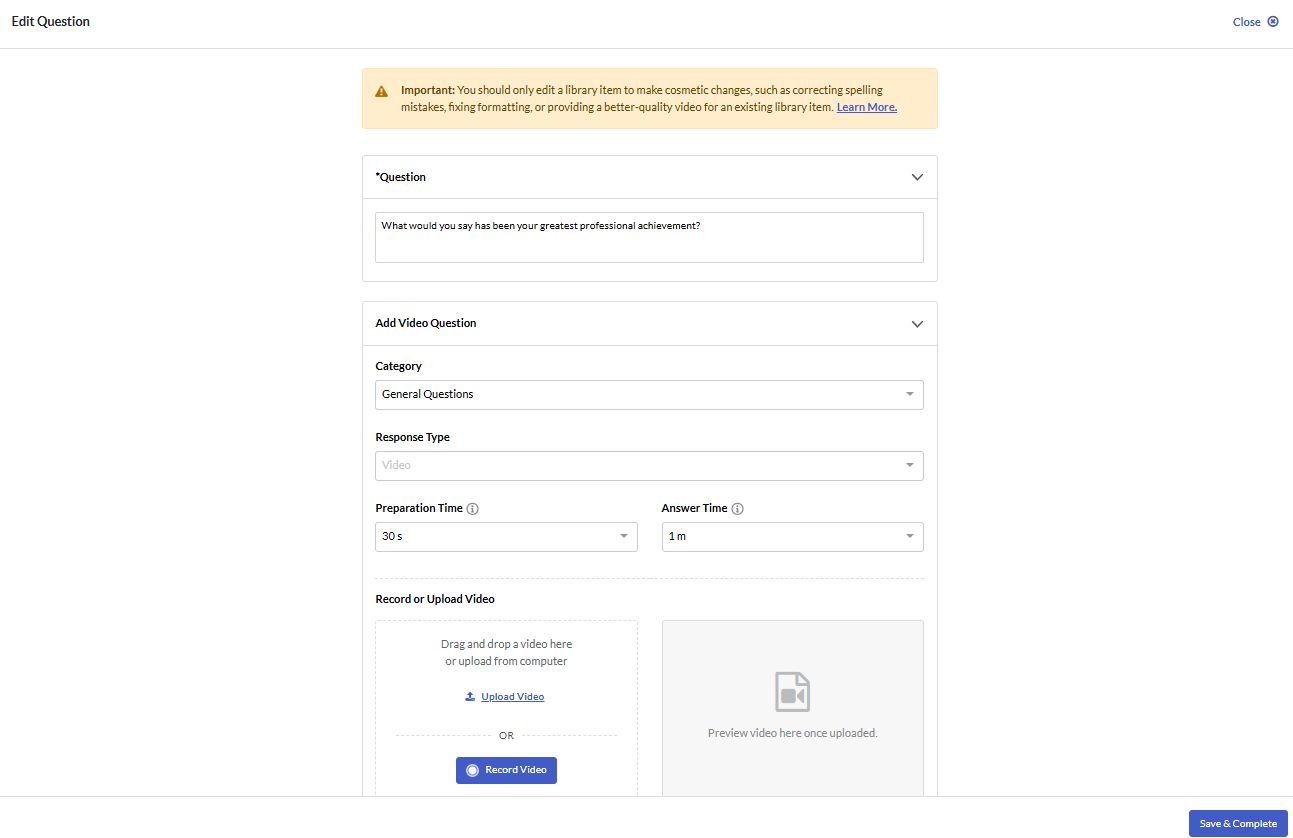This screenshot has height=838, width=1293.
Task: Click the upload arrow icon
Action: pyautogui.click(x=470, y=697)
